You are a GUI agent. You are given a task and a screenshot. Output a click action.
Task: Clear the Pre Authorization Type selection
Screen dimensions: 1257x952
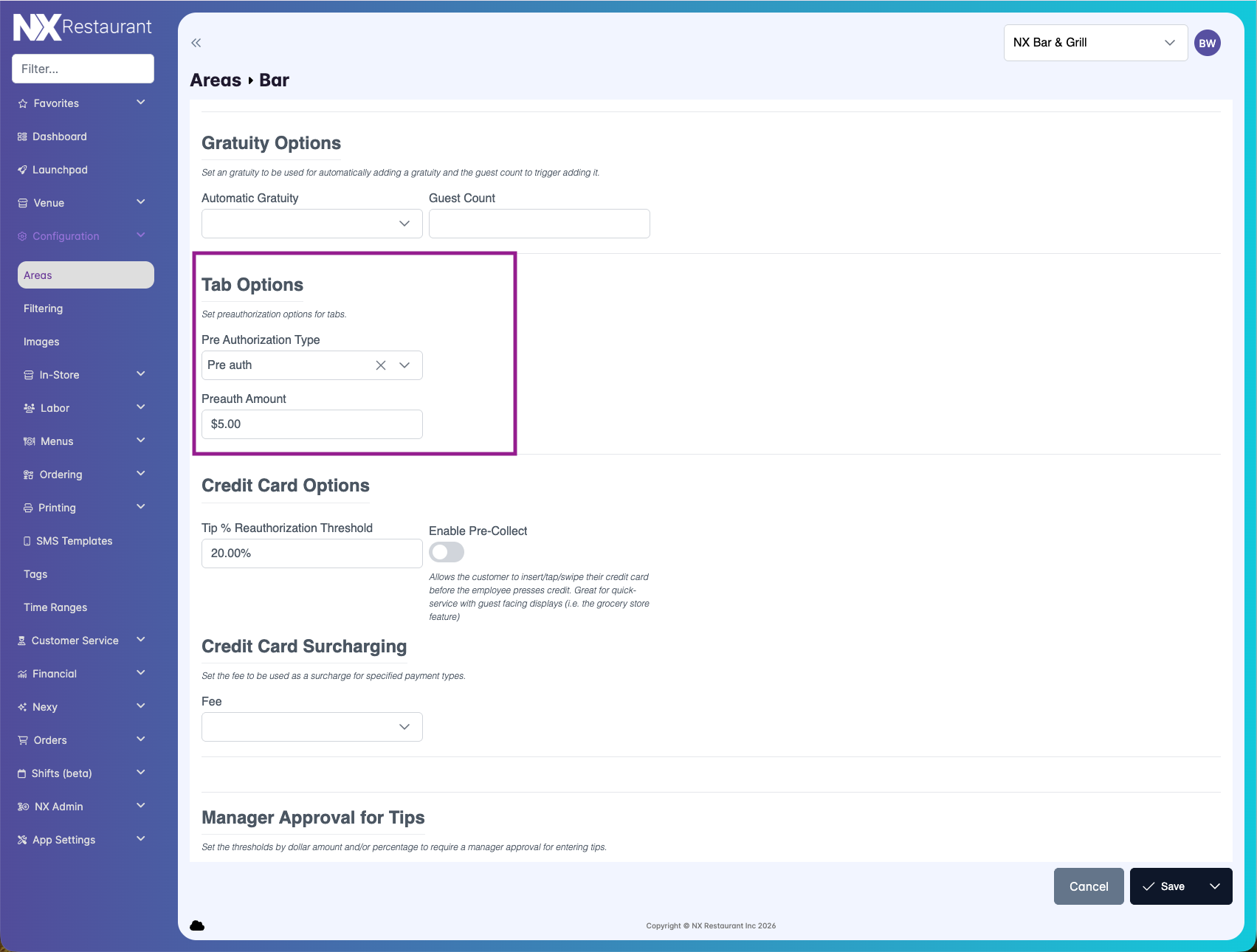pos(381,365)
